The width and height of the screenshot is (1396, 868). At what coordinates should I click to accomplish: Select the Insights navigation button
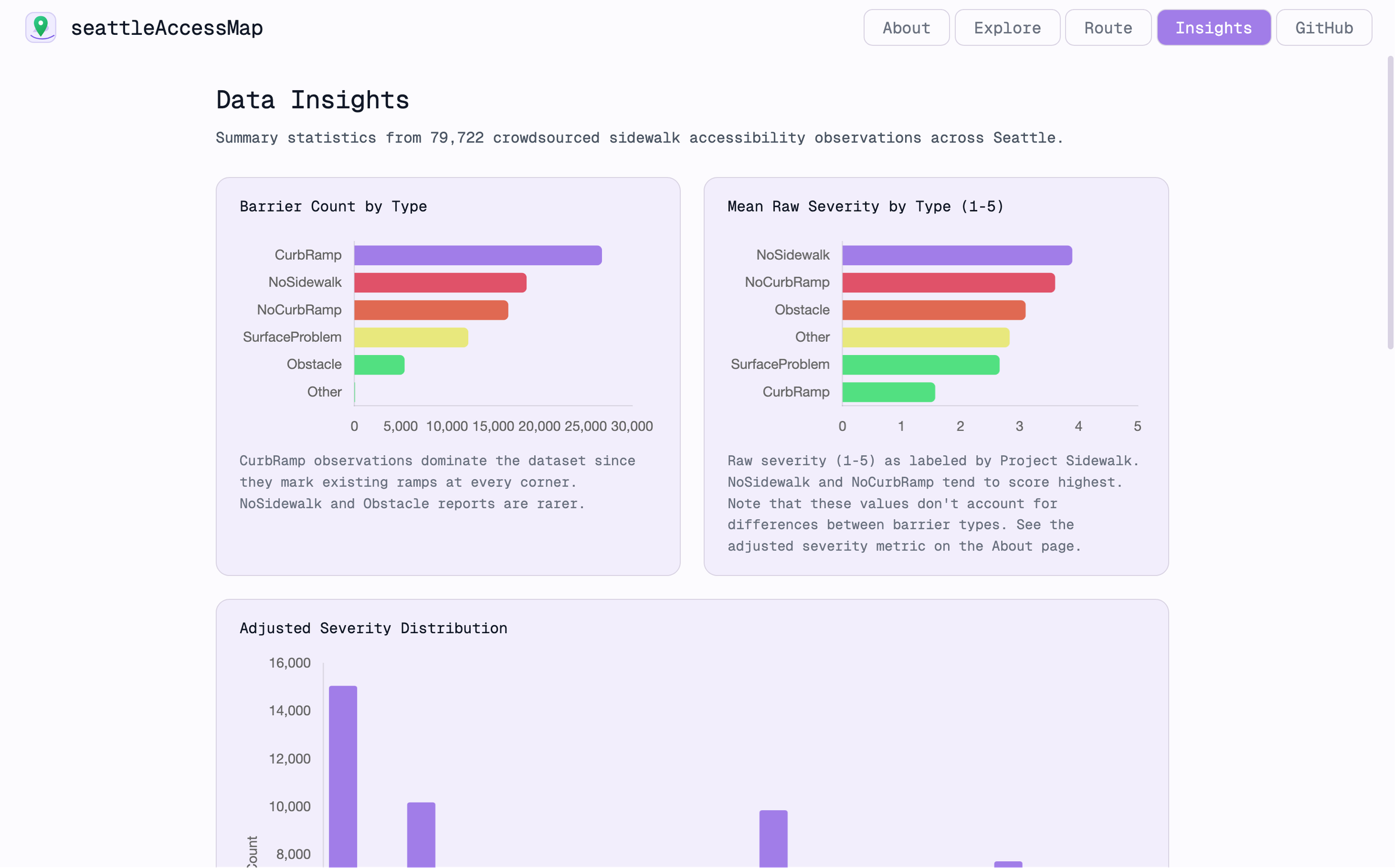pos(1213,27)
